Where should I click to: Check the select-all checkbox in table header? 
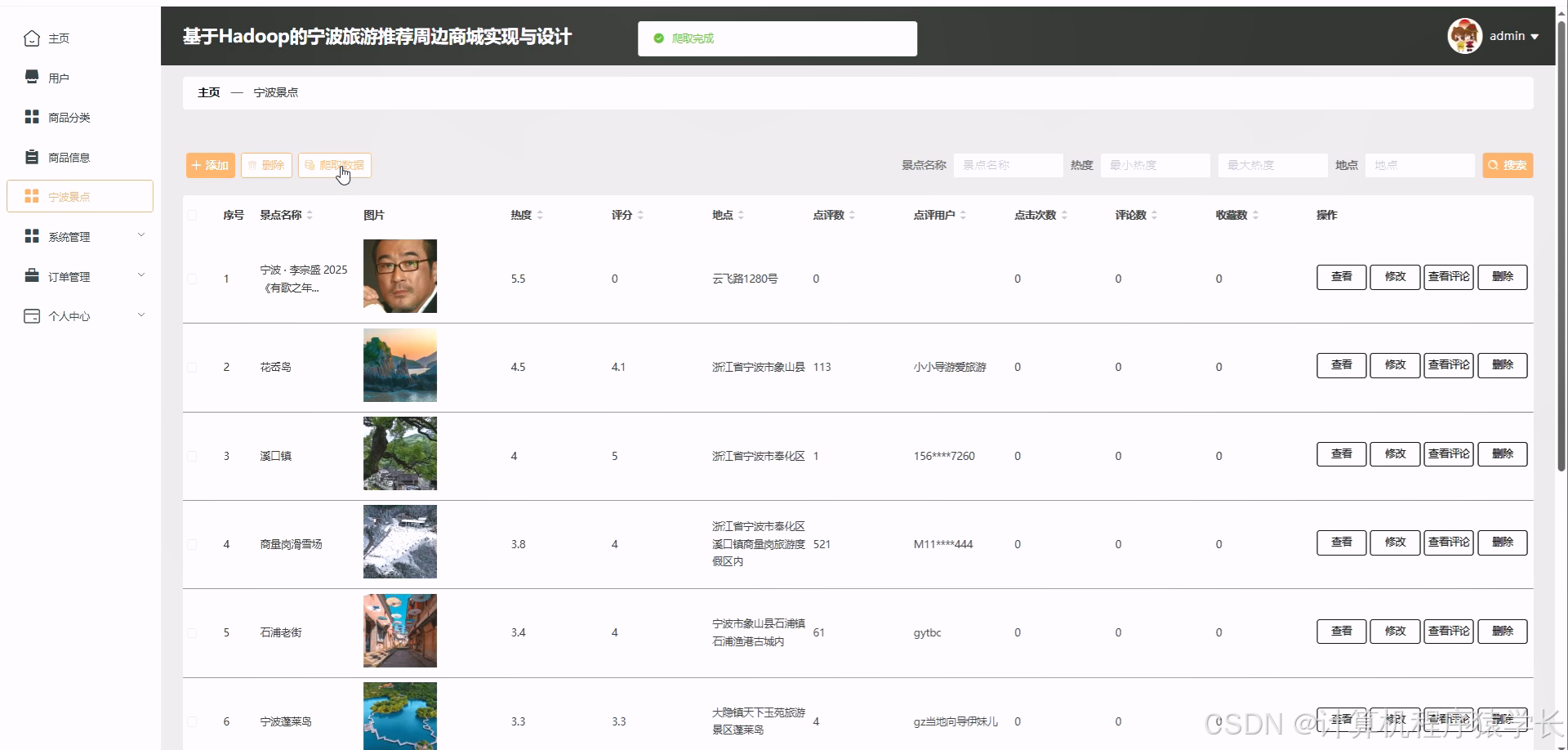coord(192,215)
